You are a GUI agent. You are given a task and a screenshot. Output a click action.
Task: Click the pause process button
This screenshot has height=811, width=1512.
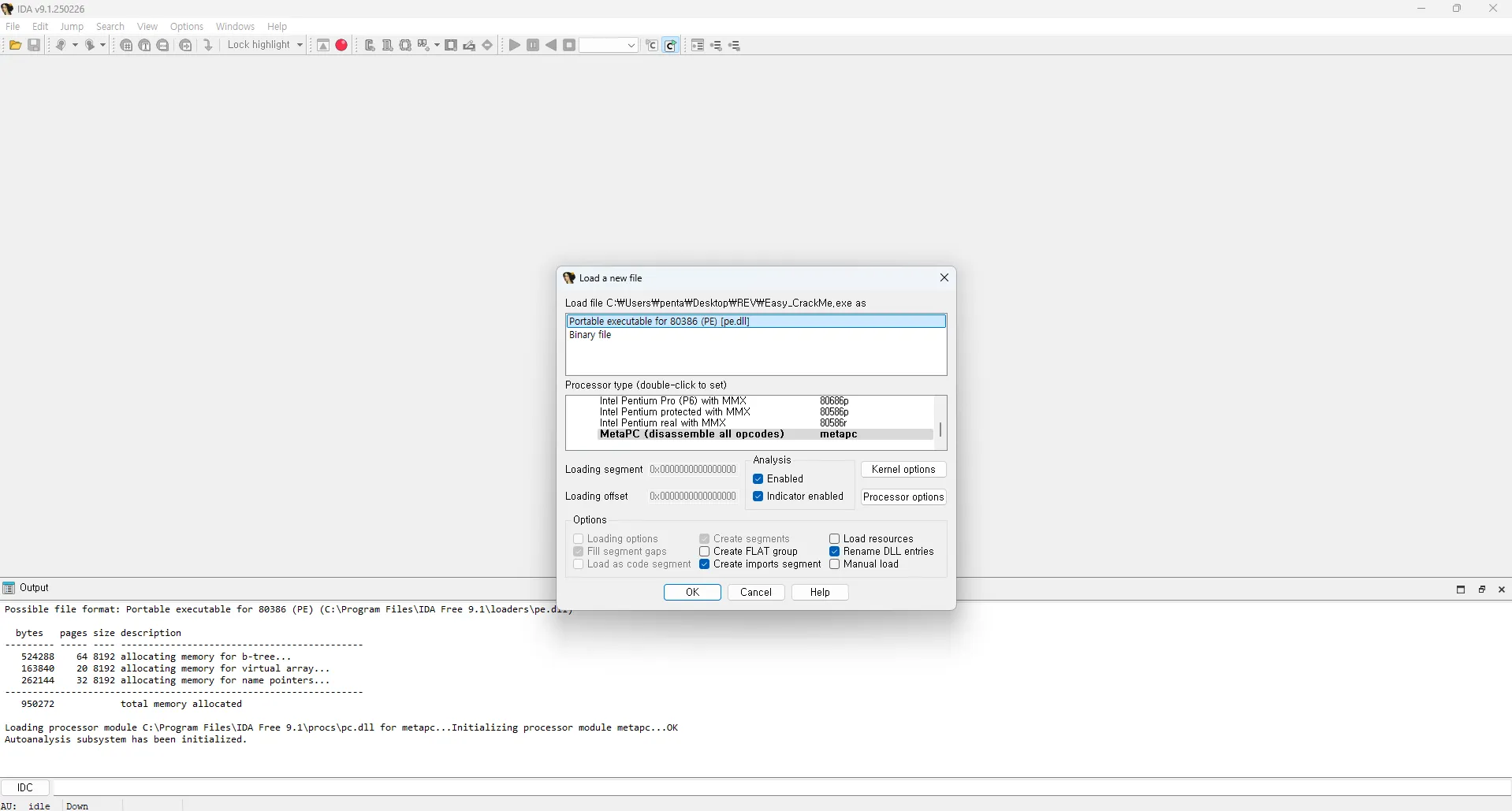[534, 46]
